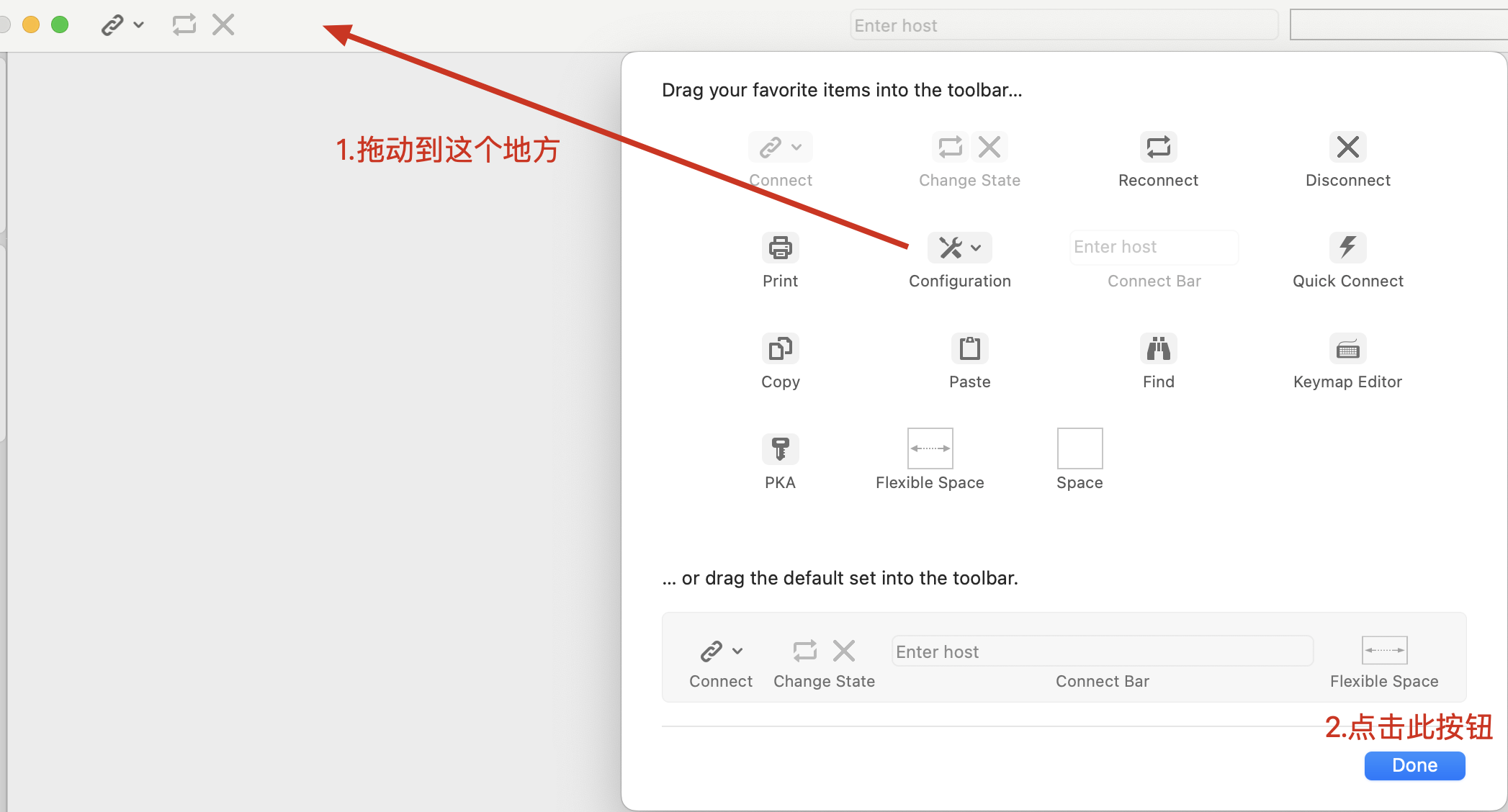Click the Flexible Space in the default set
This screenshot has width=1508, height=812.
click(x=1384, y=651)
